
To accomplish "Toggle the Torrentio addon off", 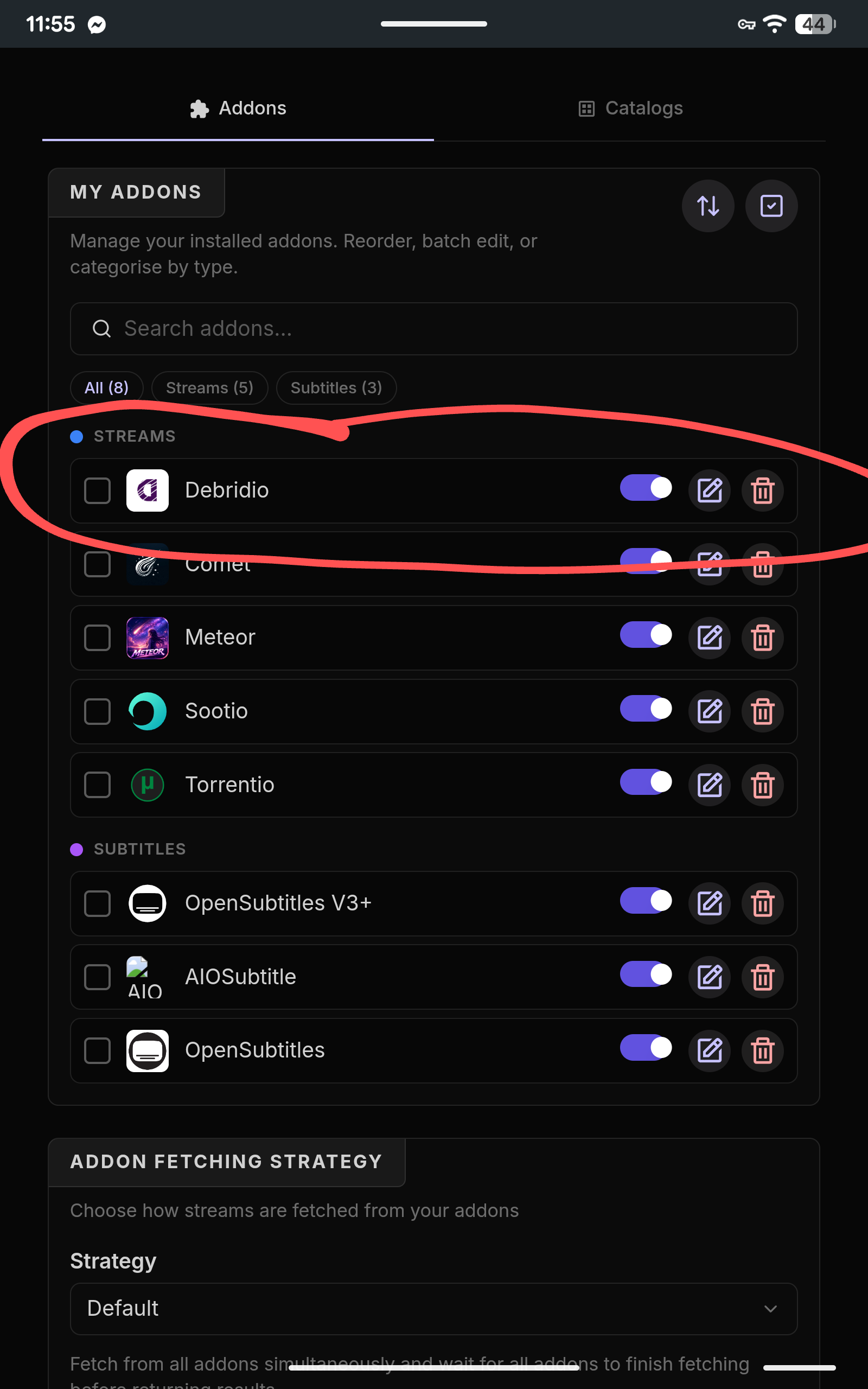I will tap(646, 782).
